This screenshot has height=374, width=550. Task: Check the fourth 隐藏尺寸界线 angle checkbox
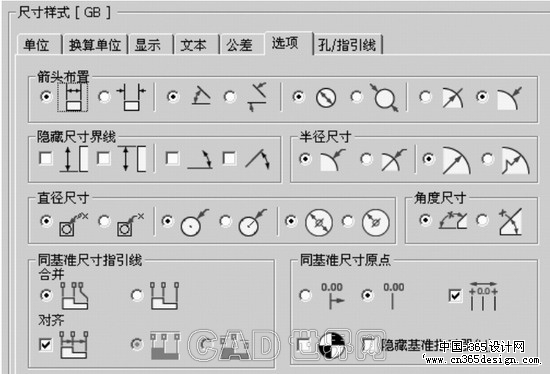pos(229,158)
